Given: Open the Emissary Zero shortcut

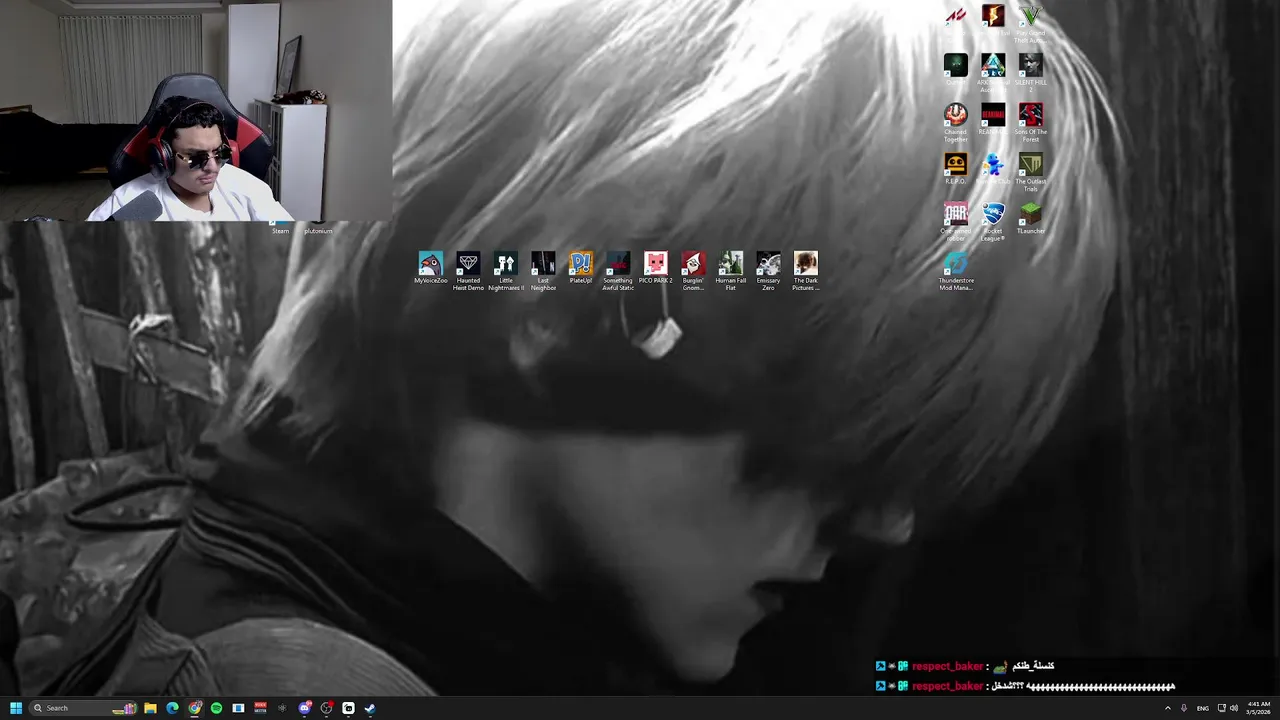Looking at the screenshot, I should point(768,270).
